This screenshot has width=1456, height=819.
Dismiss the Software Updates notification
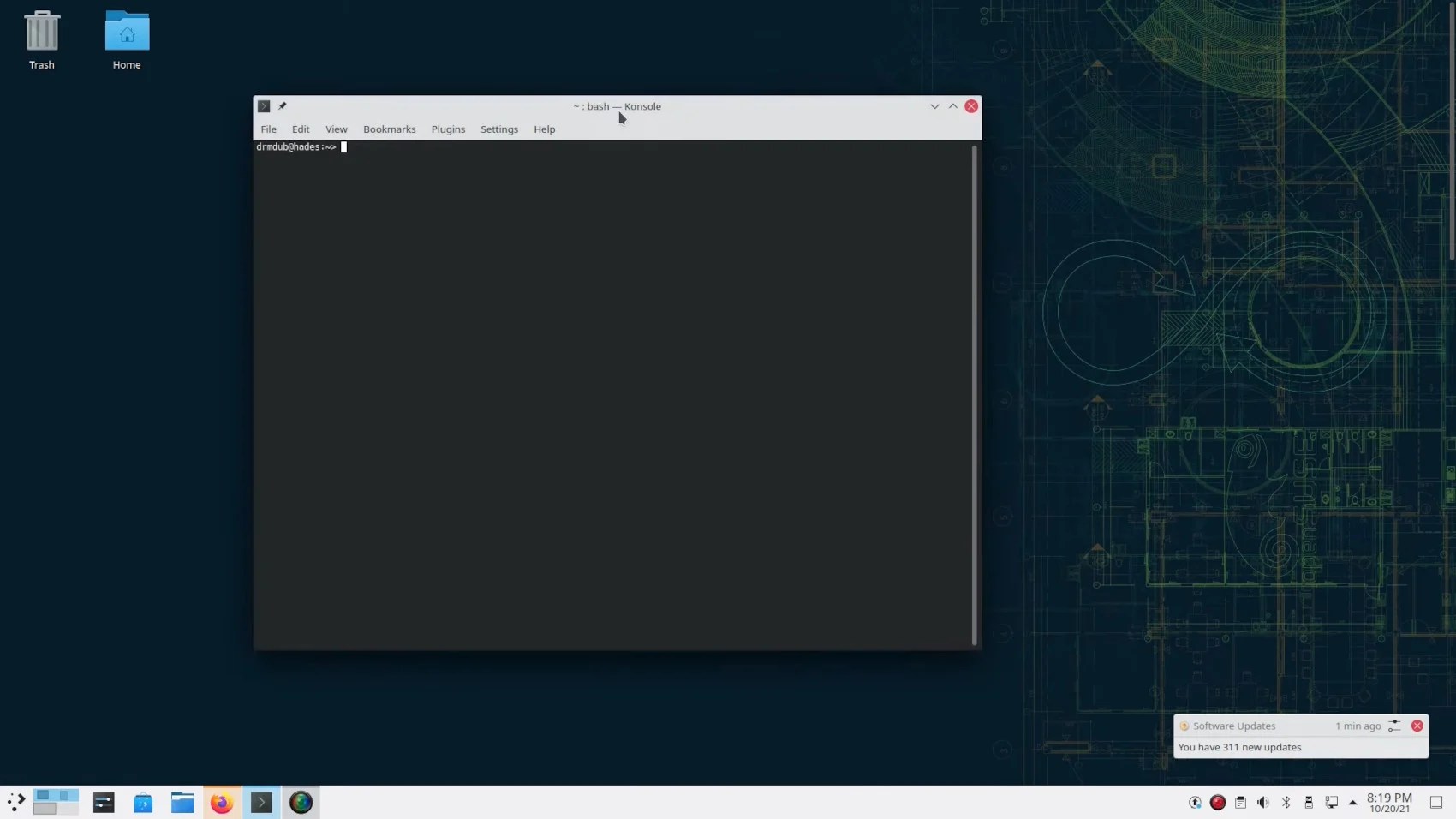coord(1417,726)
